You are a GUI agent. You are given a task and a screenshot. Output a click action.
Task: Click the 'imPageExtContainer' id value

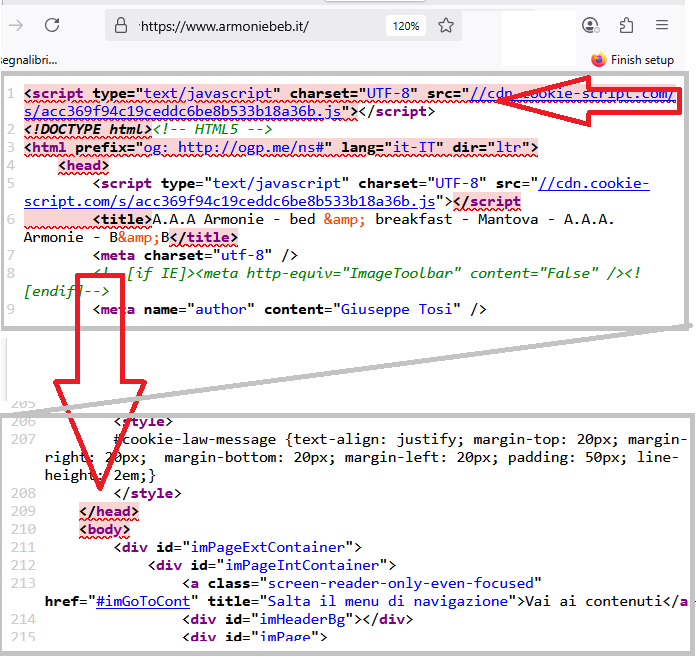[x=268, y=547]
